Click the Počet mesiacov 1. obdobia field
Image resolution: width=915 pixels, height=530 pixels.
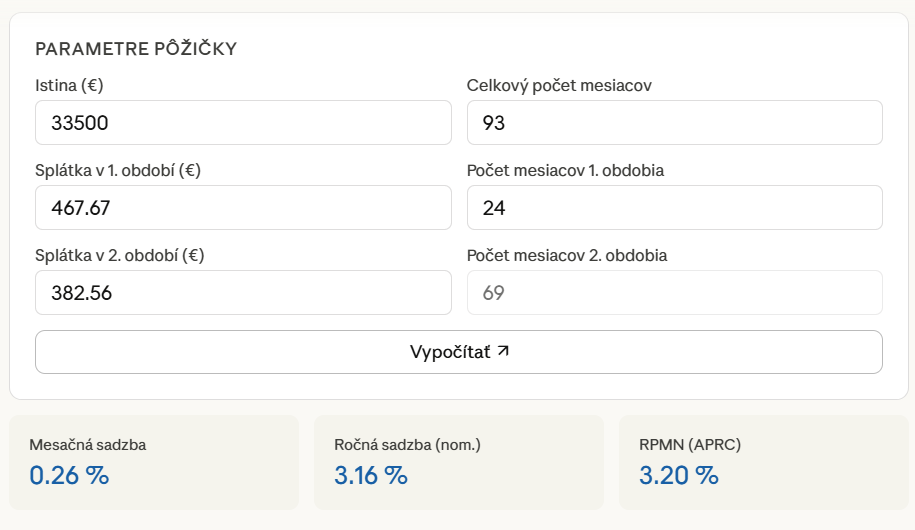pyautogui.click(x=675, y=208)
